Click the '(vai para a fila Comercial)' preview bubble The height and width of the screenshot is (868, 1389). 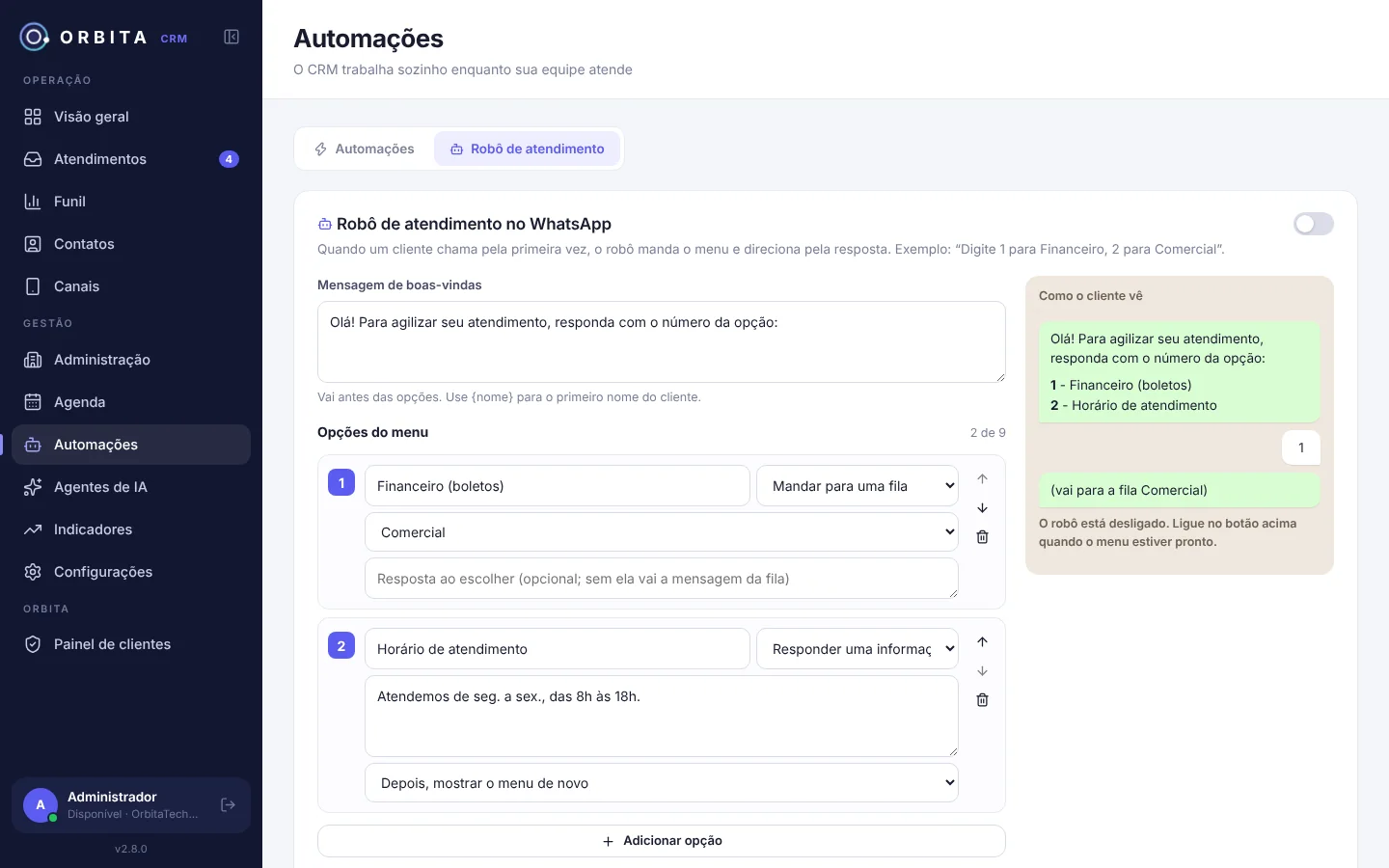pos(1179,490)
